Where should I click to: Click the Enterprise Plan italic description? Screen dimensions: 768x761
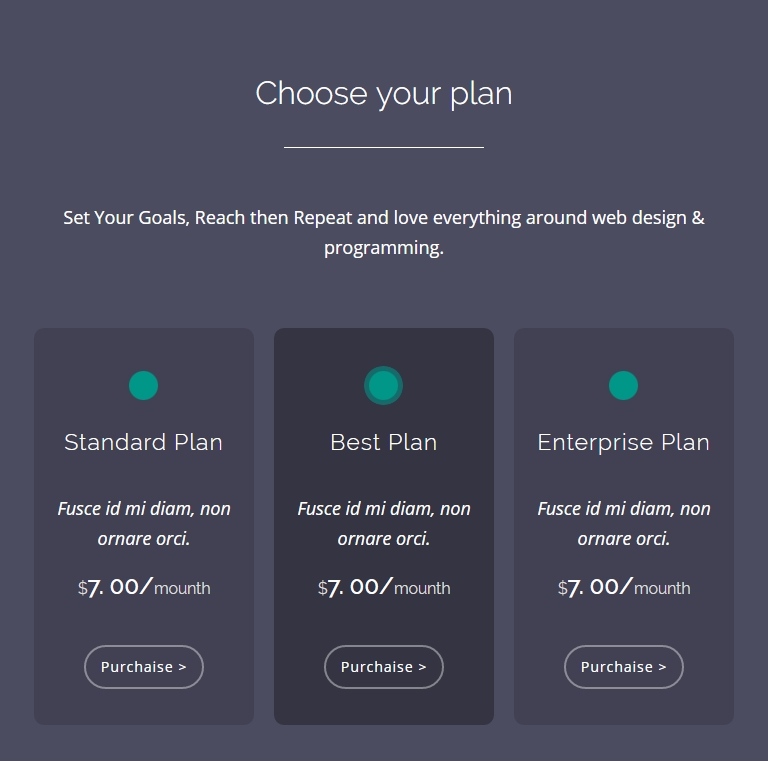(x=624, y=523)
